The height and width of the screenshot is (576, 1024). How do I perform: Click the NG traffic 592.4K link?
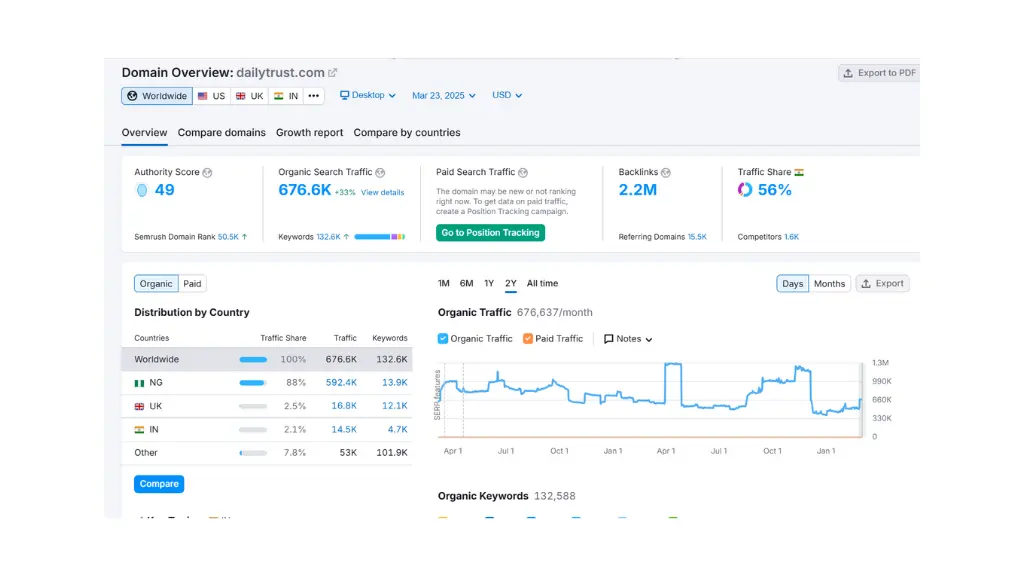(341, 383)
